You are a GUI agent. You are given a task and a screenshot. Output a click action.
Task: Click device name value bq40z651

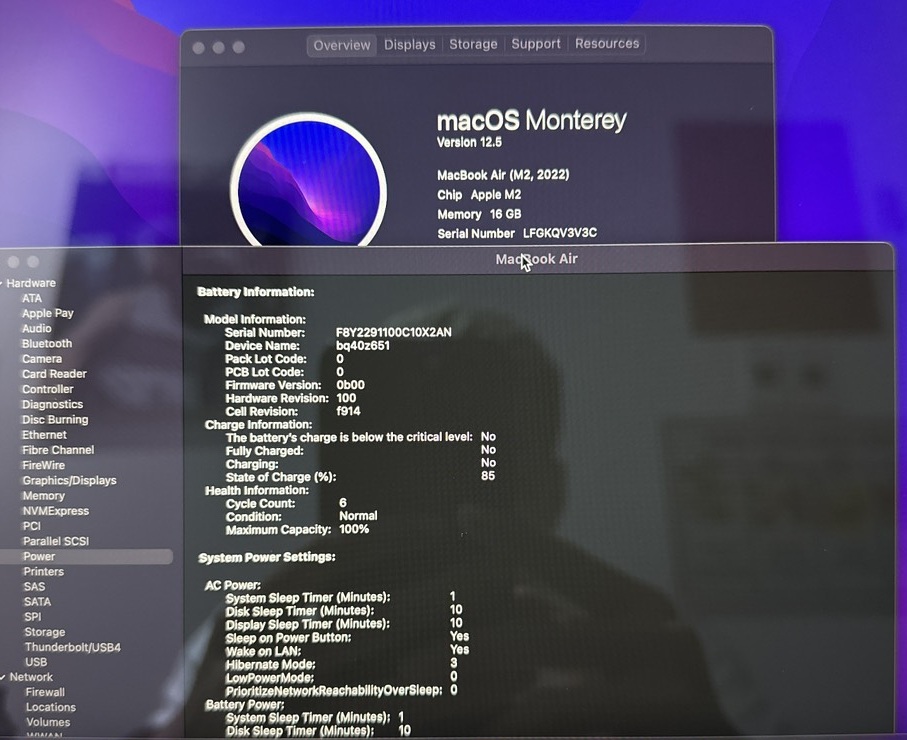tap(363, 346)
